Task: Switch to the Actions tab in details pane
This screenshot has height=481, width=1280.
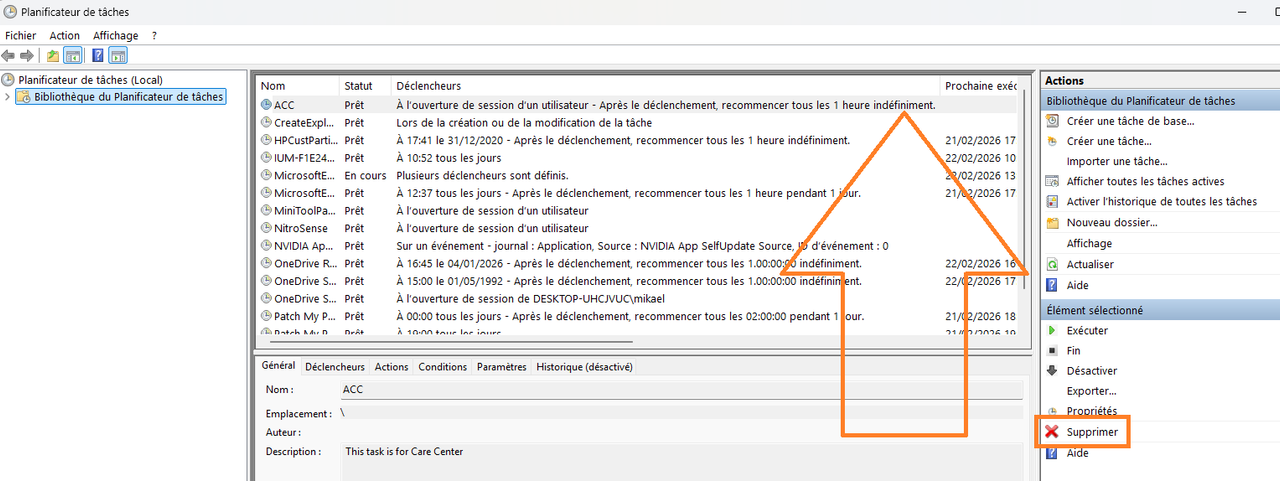Action: pyautogui.click(x=391, y=367)
